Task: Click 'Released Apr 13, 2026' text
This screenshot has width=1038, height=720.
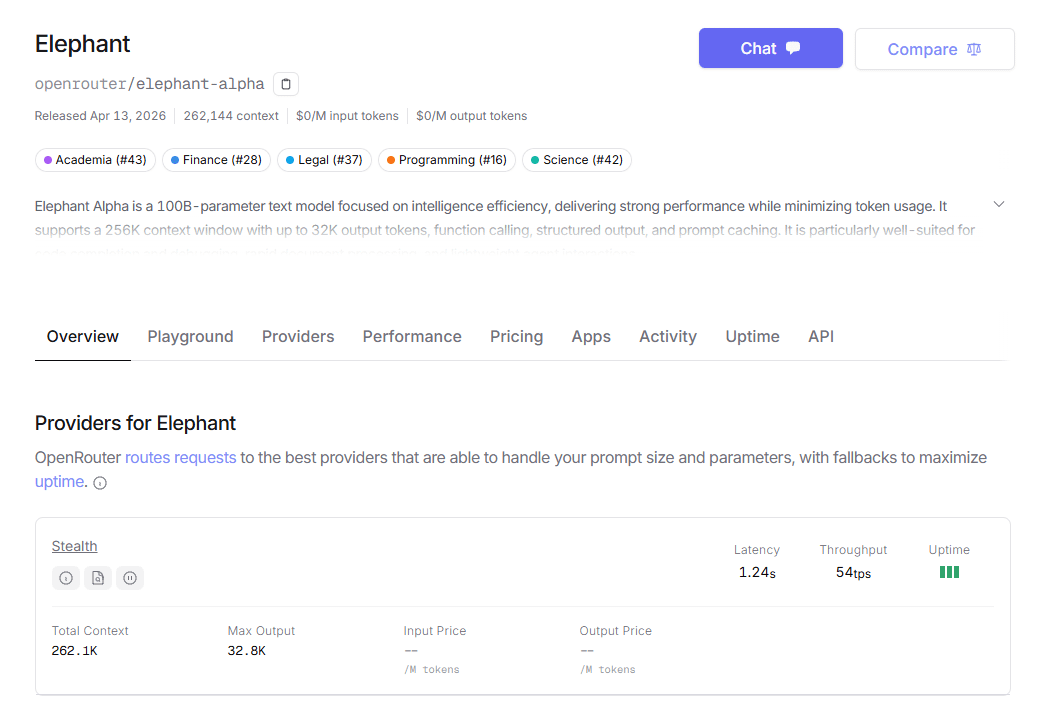Action: [x=100, y=116]
